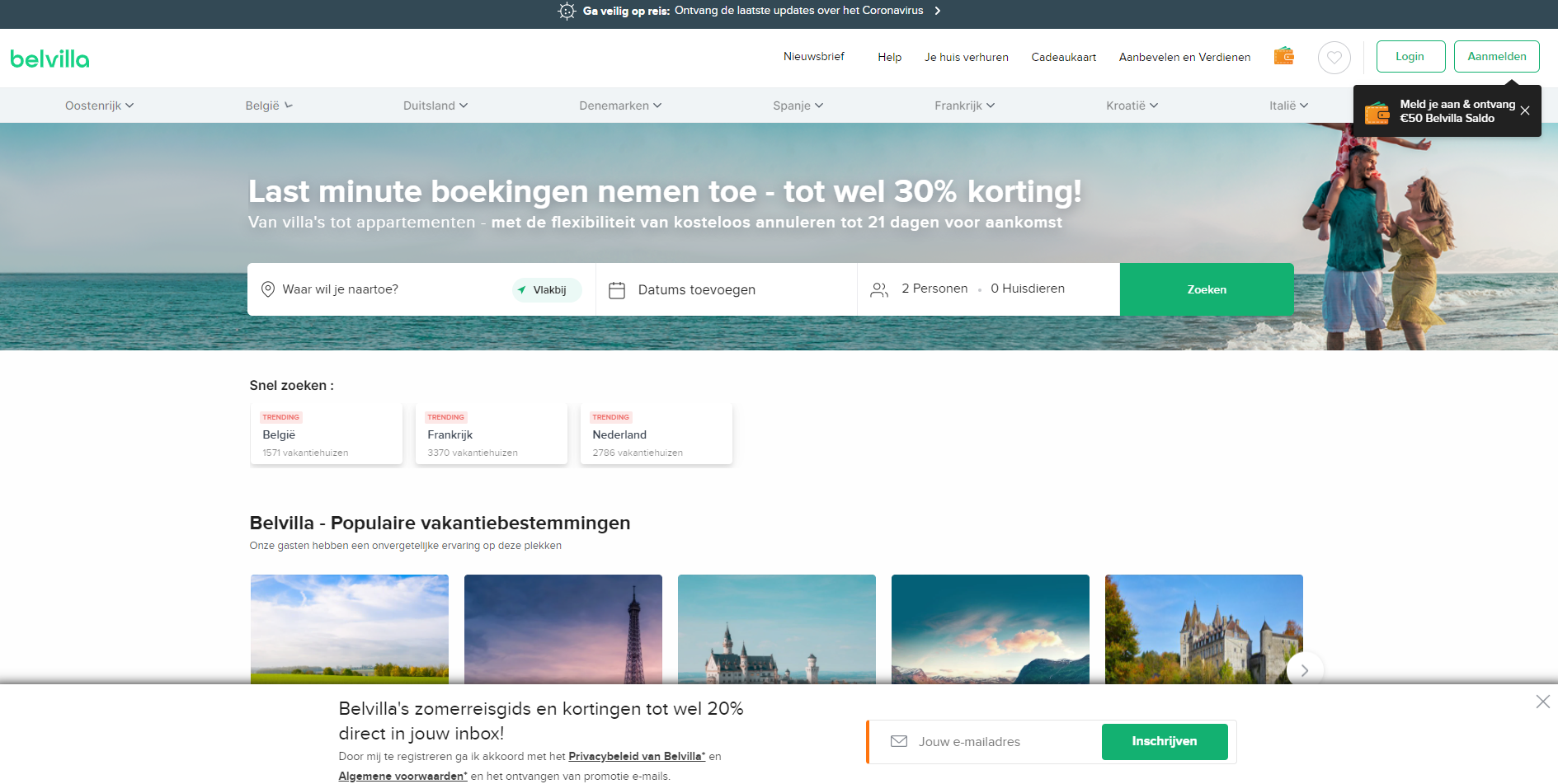Show next popular destinations with arrow
The image size is (1558, 784).
point(1305,670)
